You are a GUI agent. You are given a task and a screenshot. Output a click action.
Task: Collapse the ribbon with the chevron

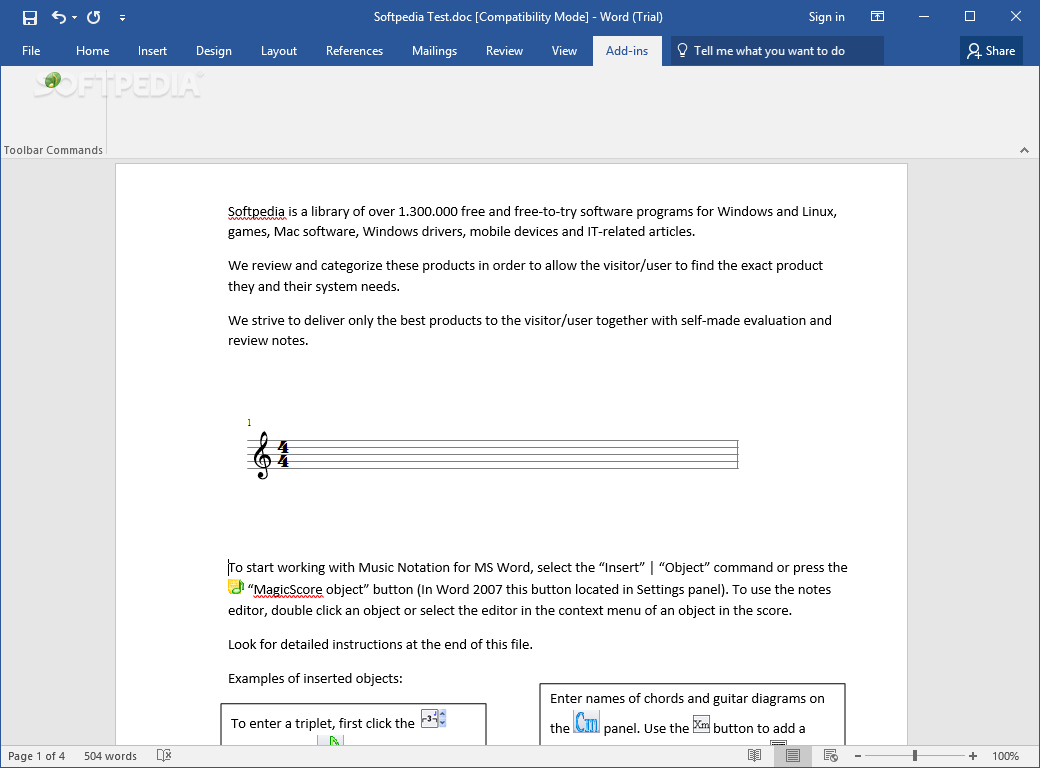(x=1024, y=151)
